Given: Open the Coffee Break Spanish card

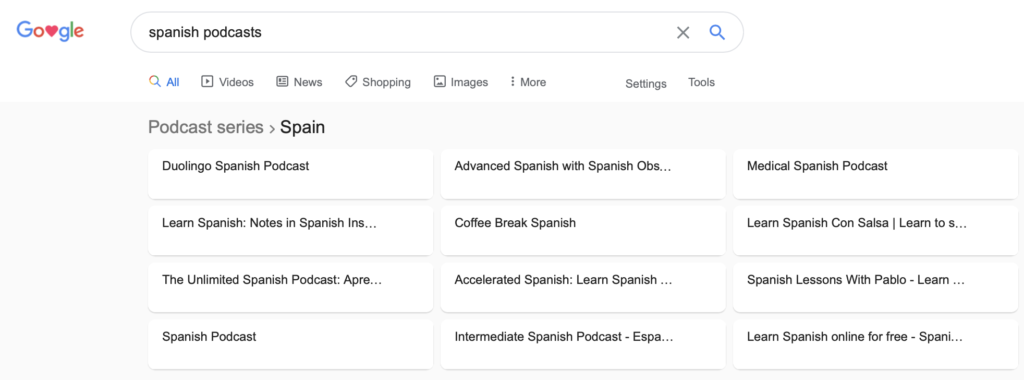Looking at the screenshot, I should tap(583, 230).
